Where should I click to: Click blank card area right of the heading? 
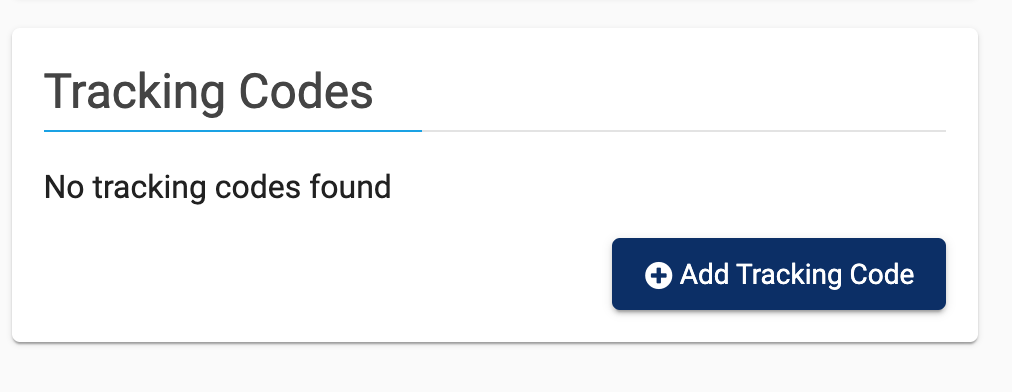click(658, 92)
